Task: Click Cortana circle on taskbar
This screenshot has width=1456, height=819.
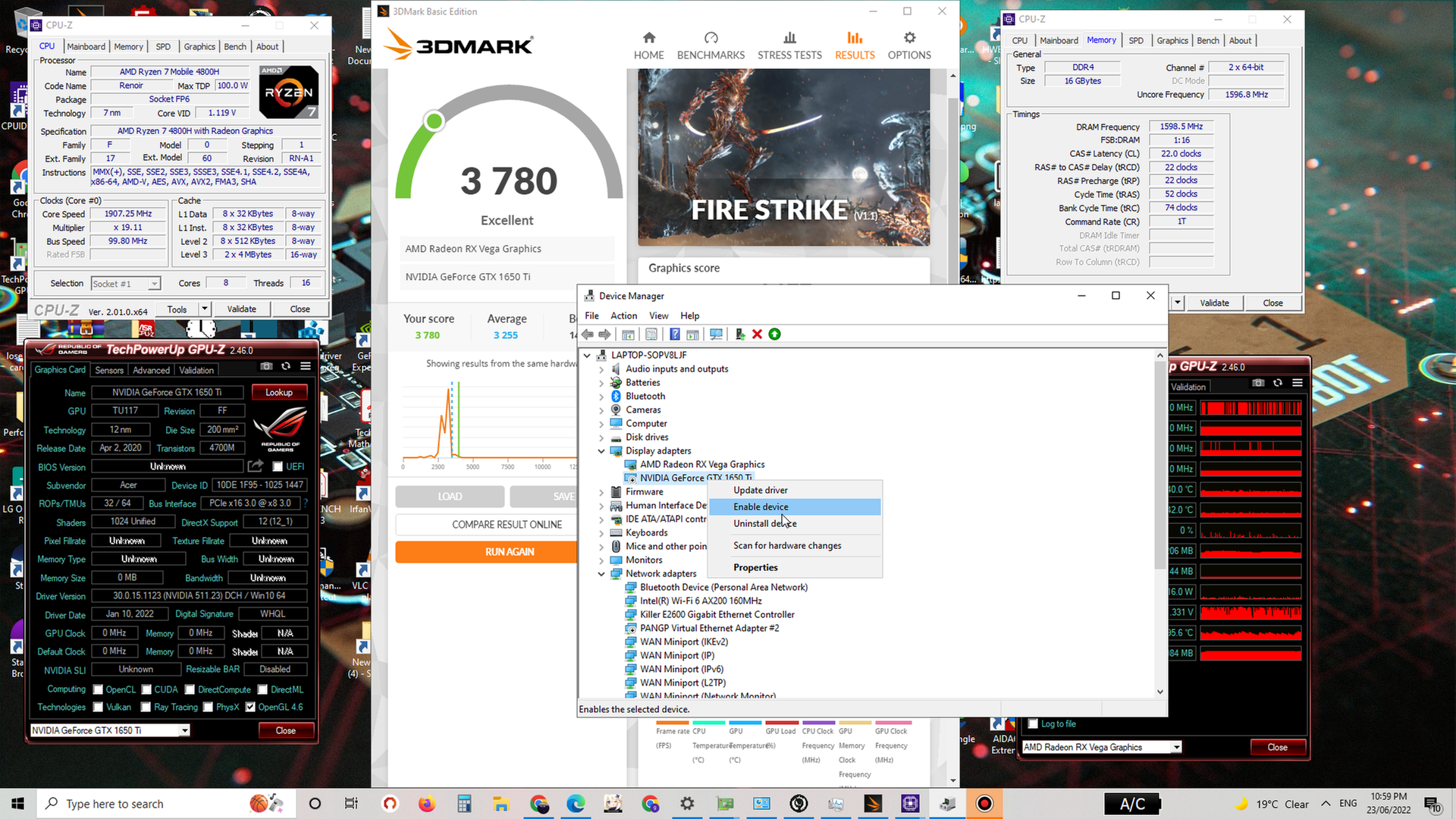Action: pos(315,804)
